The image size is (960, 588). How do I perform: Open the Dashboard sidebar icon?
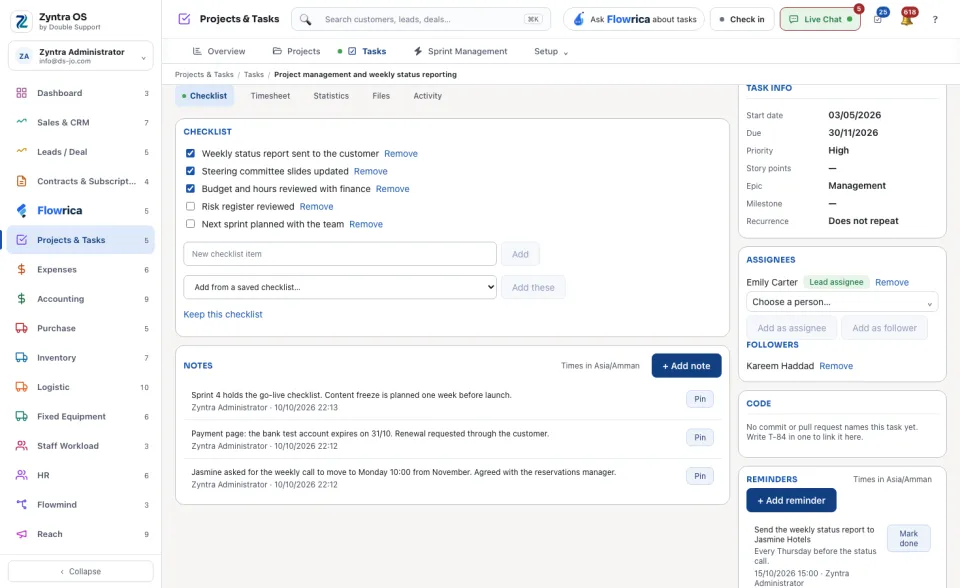(x=21, y=93)
